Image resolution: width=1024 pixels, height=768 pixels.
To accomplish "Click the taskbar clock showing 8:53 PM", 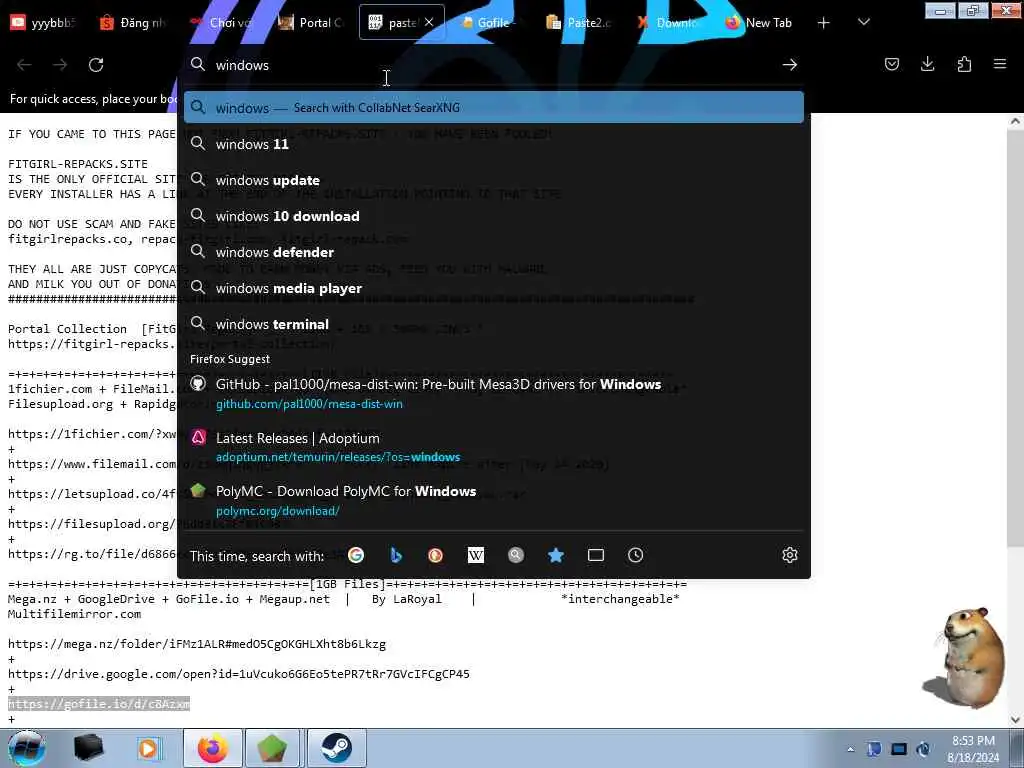I will click(973, 748).
